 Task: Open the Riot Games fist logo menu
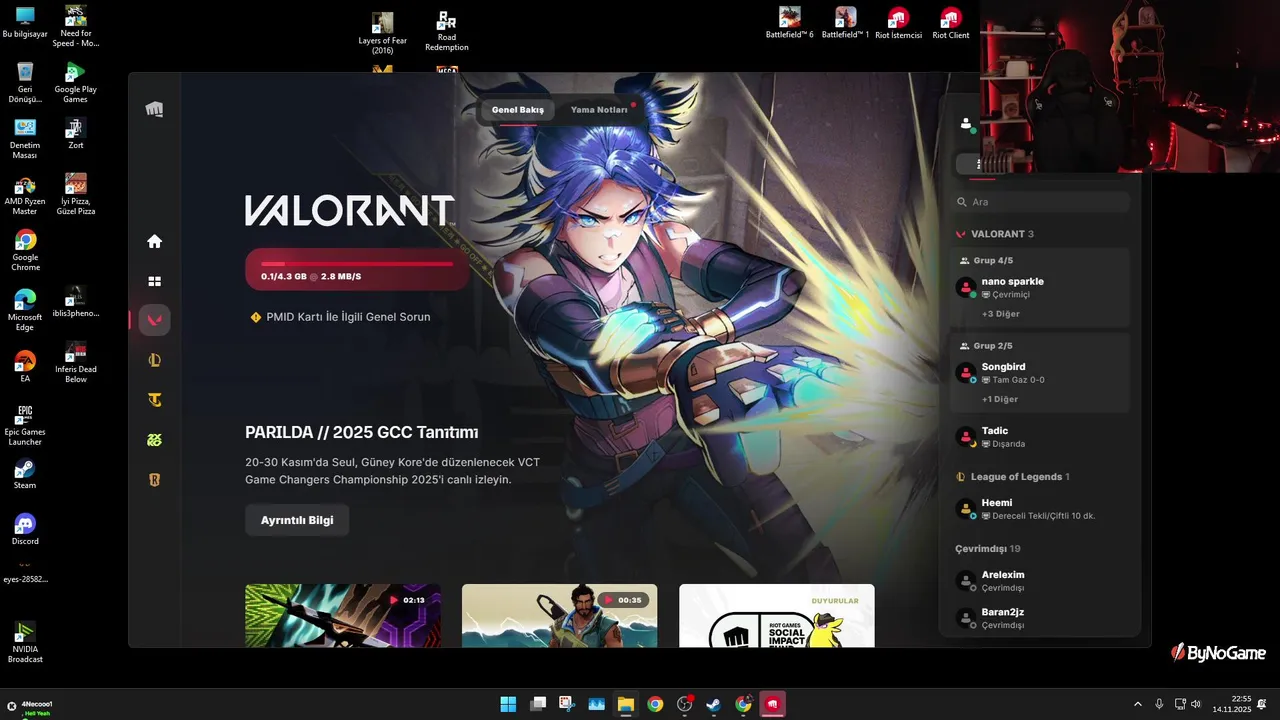(154, 109)
